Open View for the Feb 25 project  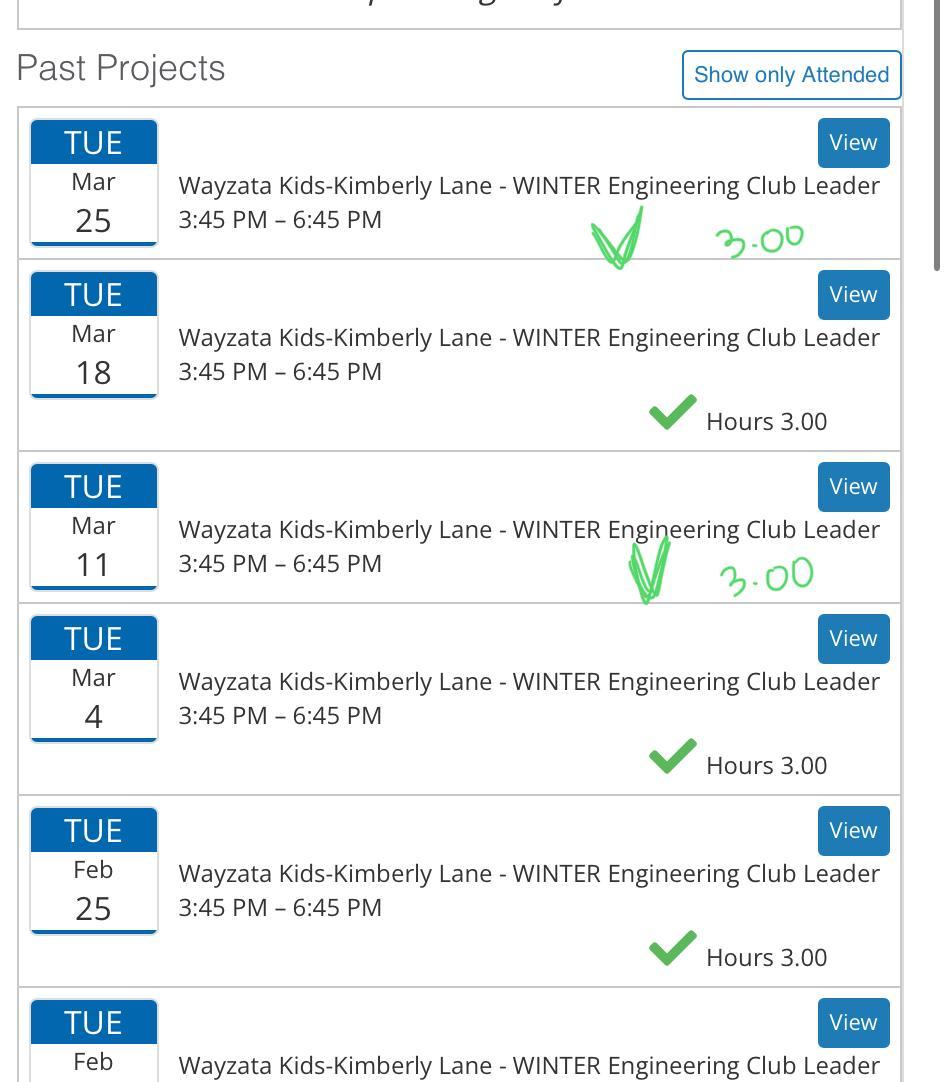point(853,831)
